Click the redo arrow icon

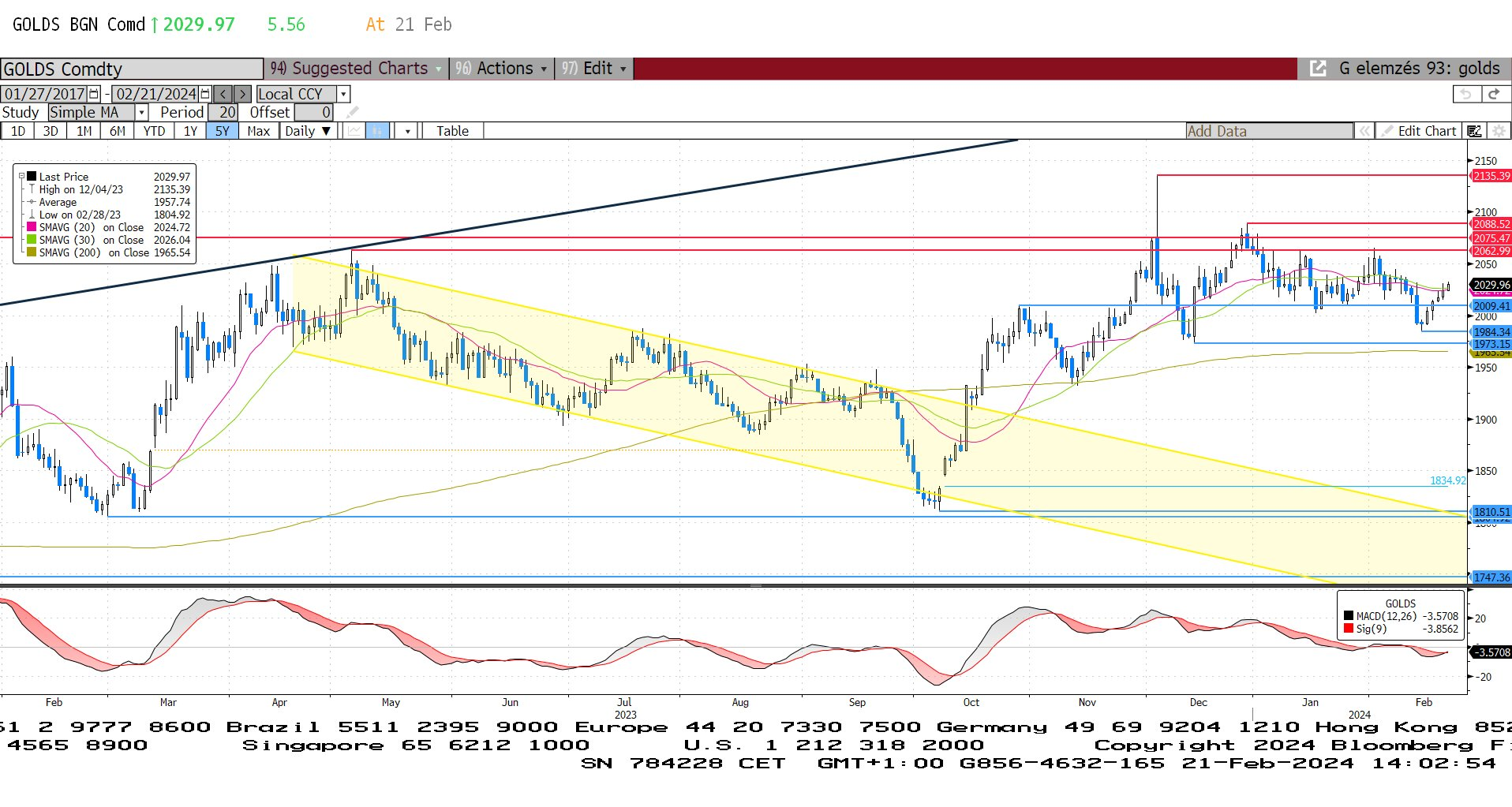tap(1494, 94)
